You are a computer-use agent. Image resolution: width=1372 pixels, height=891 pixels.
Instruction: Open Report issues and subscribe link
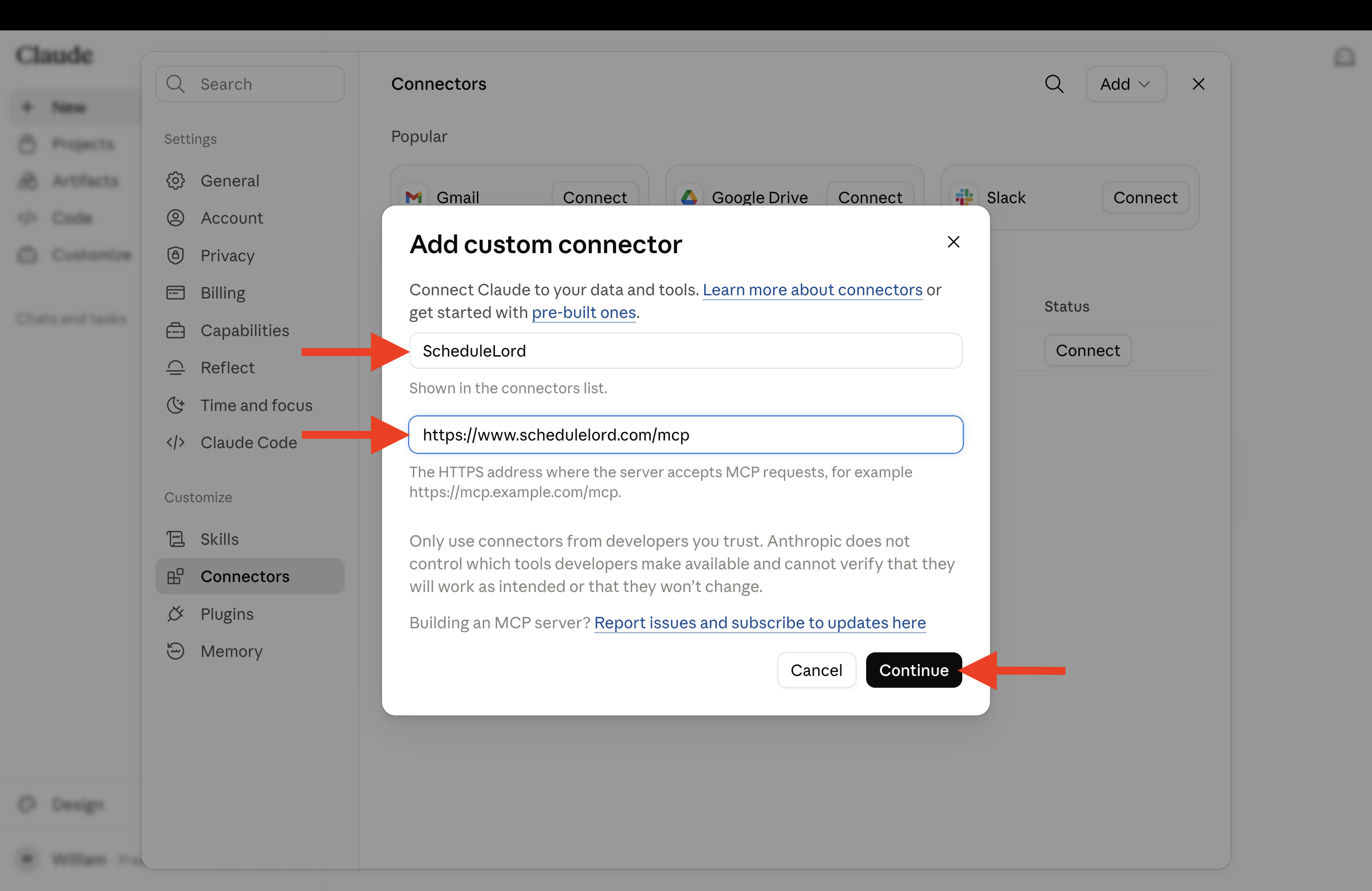point(760,622)
